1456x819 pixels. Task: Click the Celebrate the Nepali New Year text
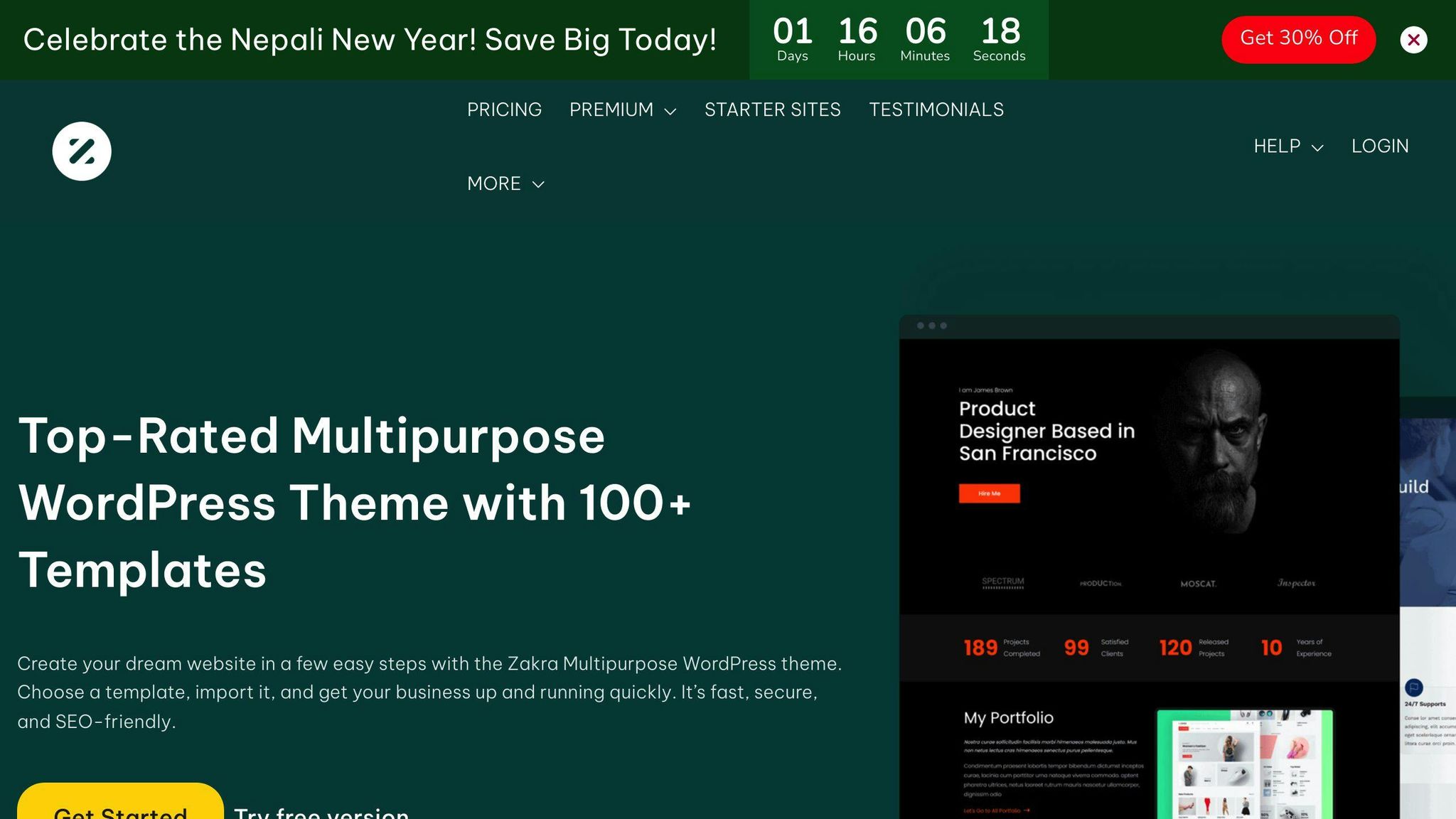(x=370, y=40)
